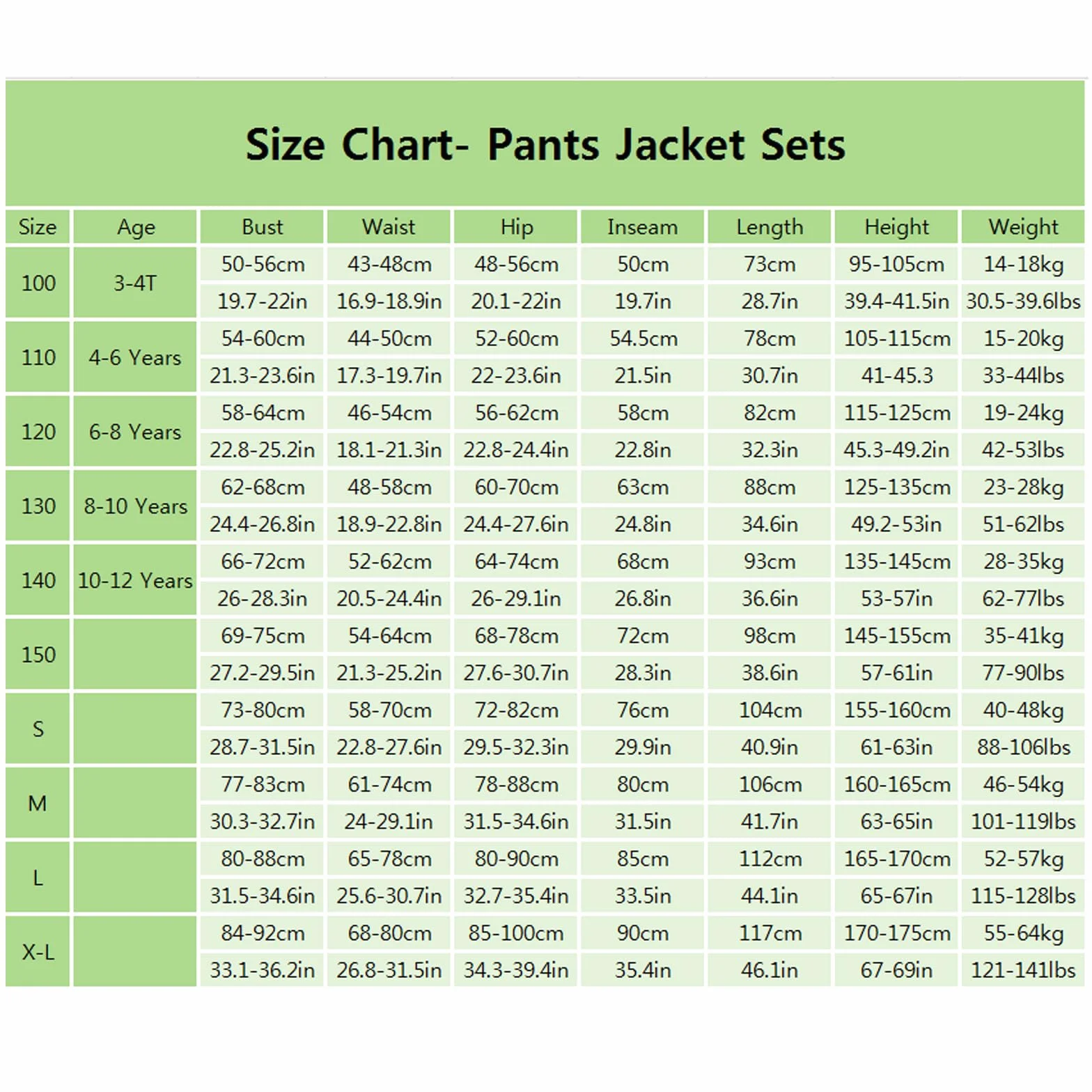
Task: Click the 3-4T age cell
Action: [135, 283]
